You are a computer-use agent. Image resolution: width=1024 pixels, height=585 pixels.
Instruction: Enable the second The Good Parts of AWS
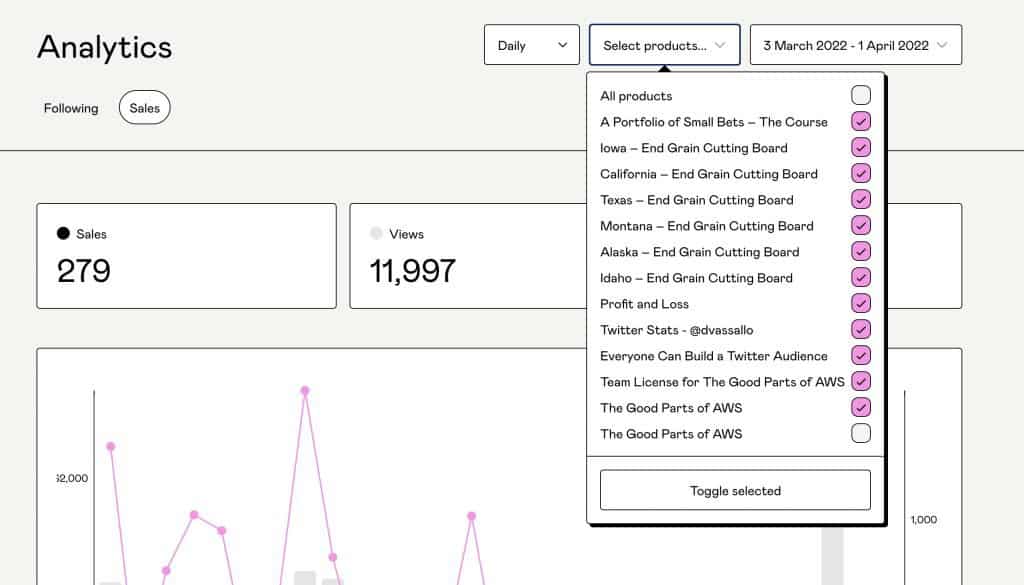(860, 433)
